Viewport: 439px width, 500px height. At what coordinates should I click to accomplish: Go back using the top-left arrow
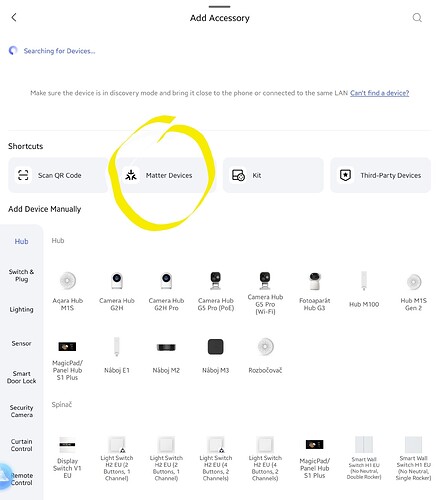[14, 17]
